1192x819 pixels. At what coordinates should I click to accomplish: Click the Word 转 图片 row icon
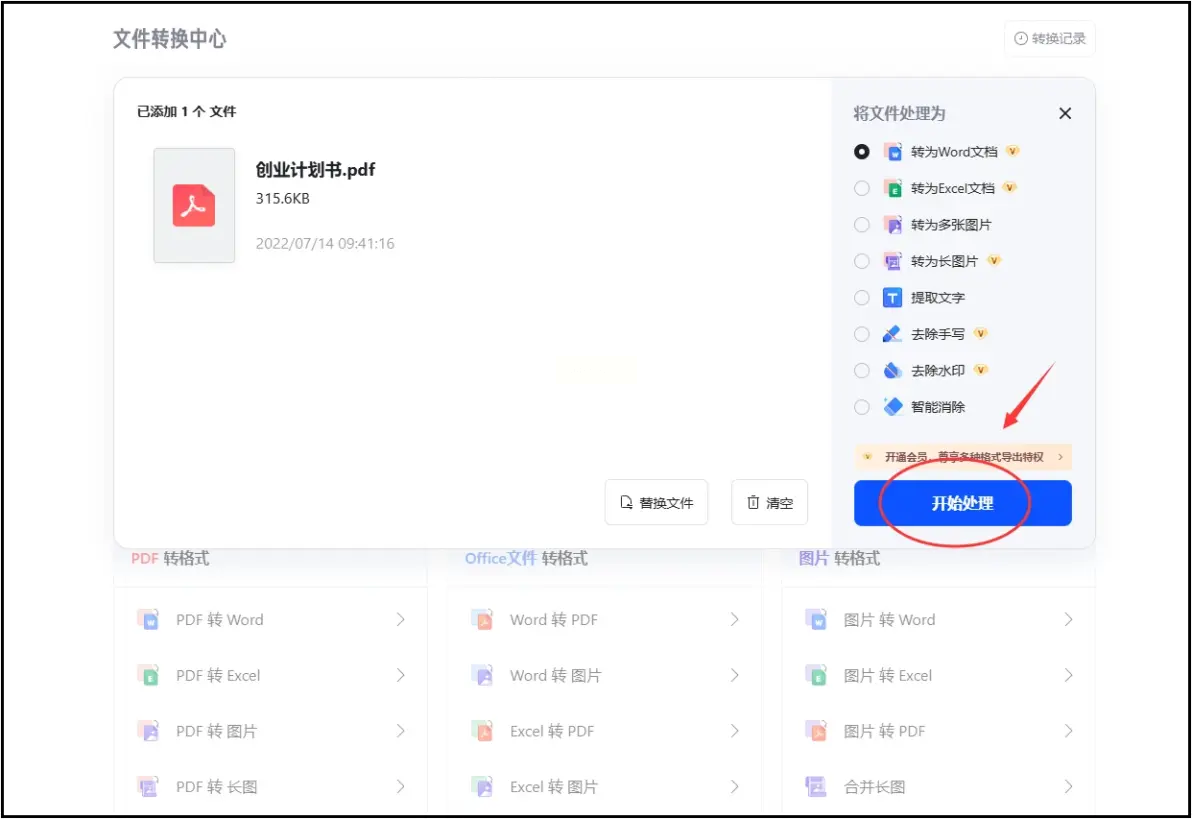coord(482,675)
